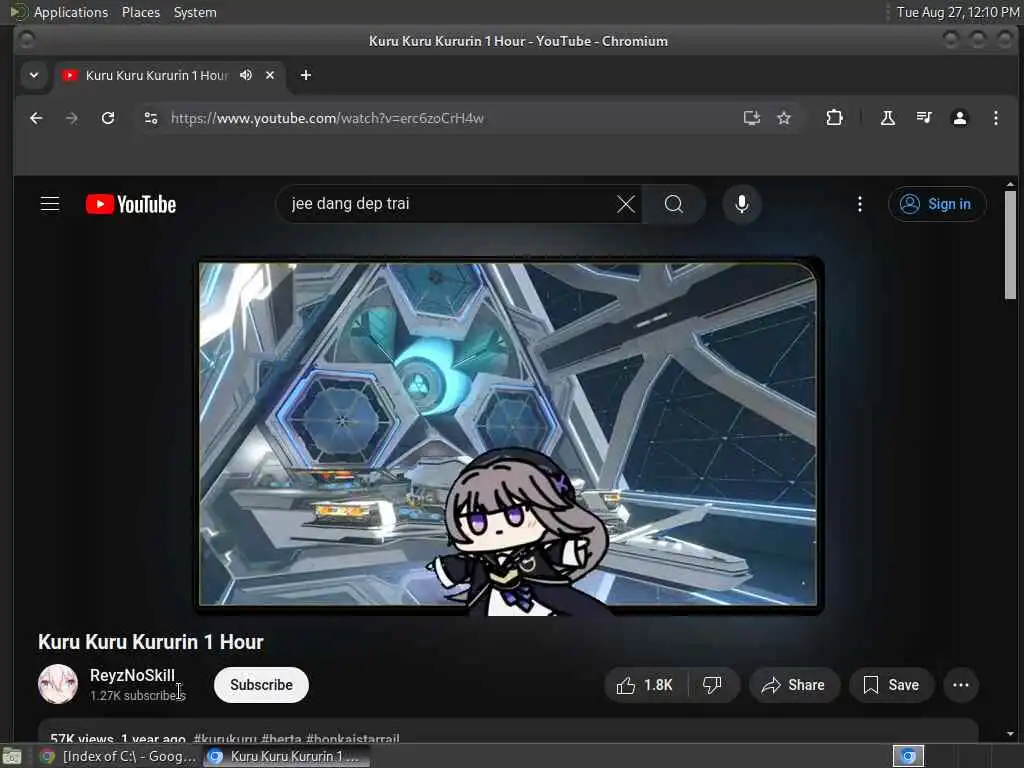The width and height of the screenshot is (1024, 768).
Task: Click the video player to pause
Action: [x=507, y=434]
